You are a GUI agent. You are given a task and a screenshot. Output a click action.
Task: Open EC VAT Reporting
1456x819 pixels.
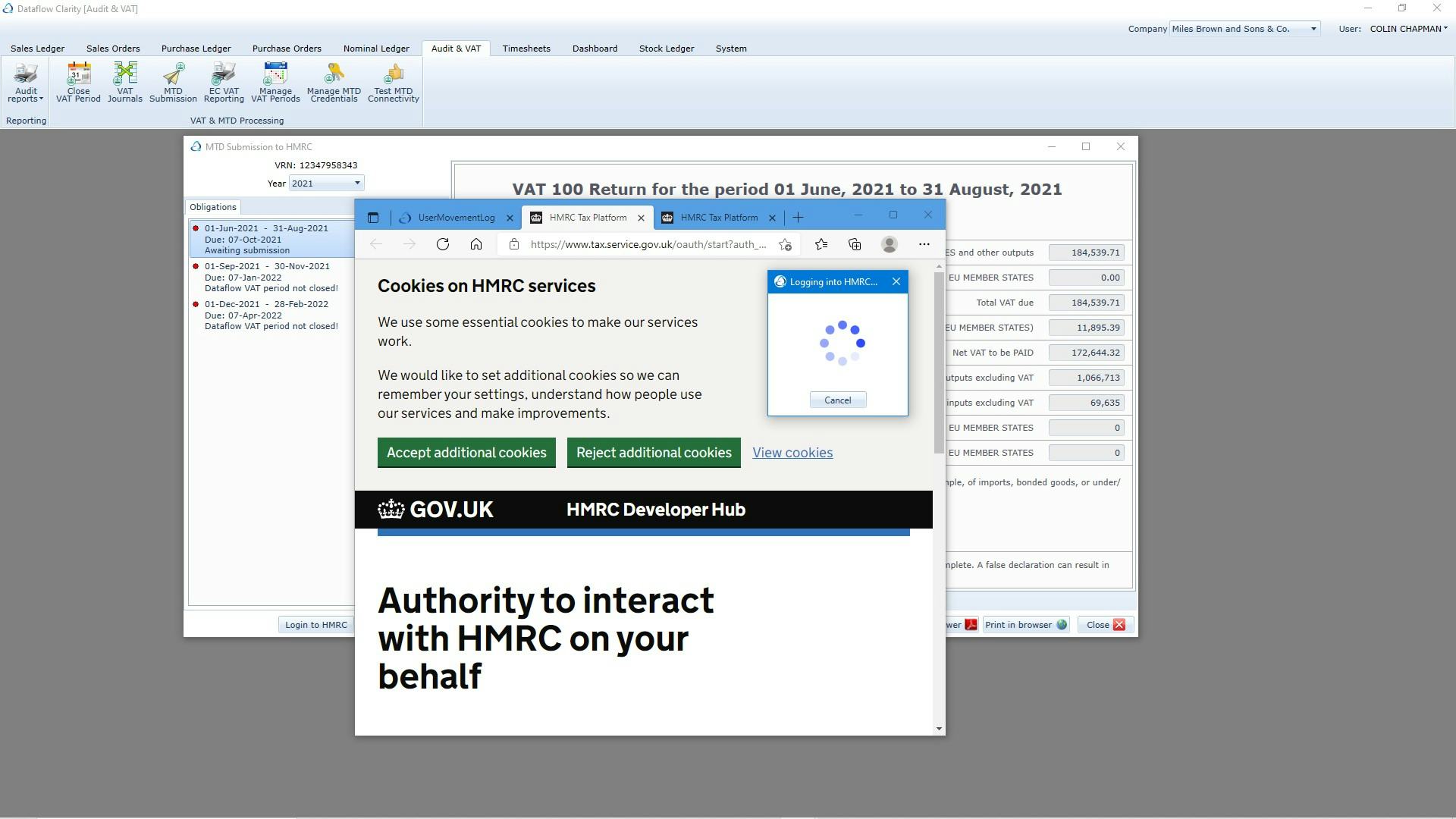[224, 82]
